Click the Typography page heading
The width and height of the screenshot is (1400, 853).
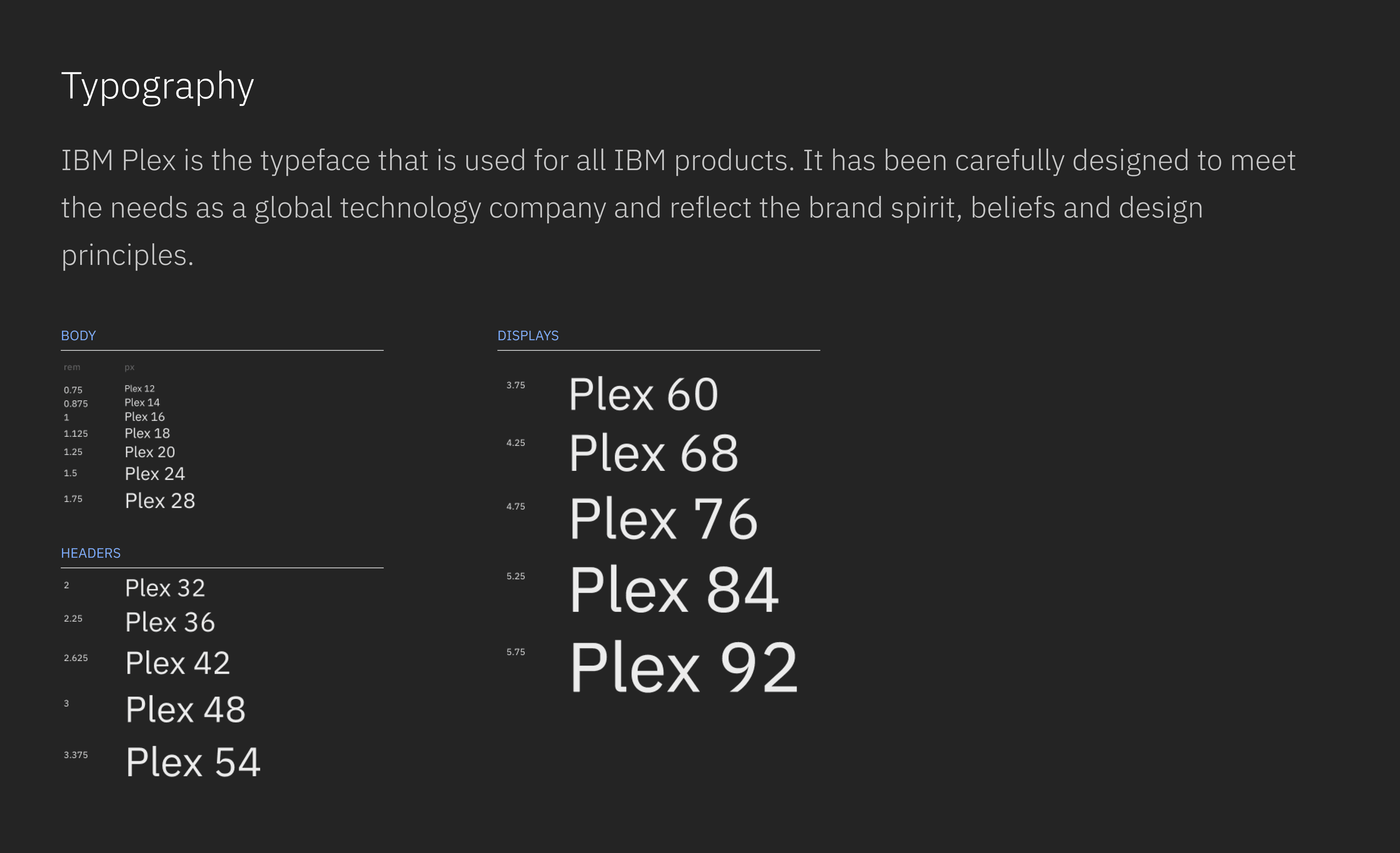[x=157, y=86]
